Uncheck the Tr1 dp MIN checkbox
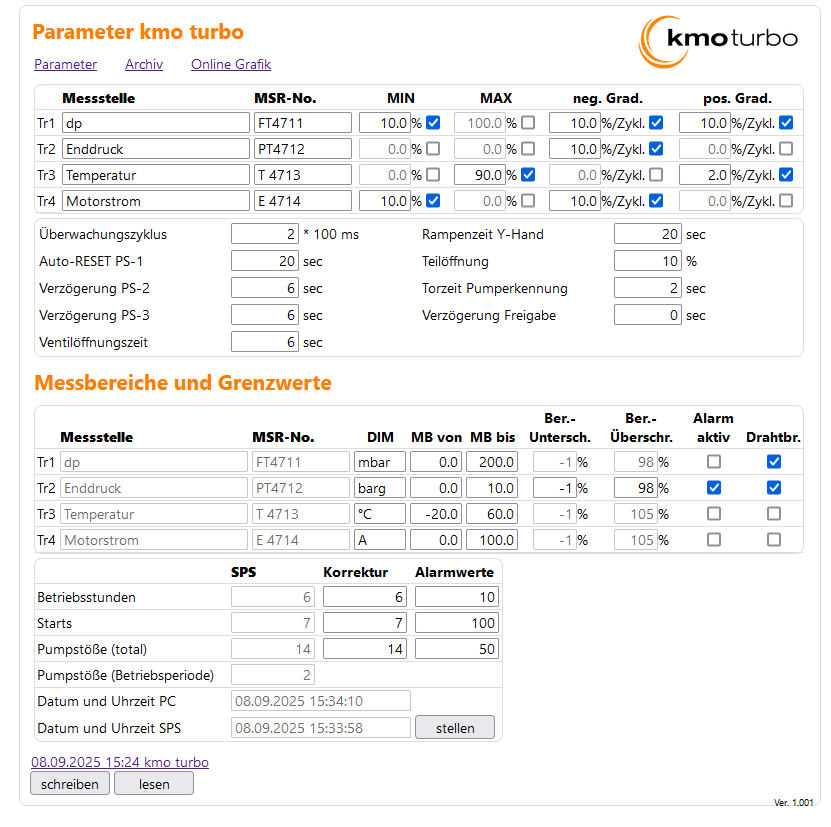This screenshot has width=831, height=827. click(433, 122)
